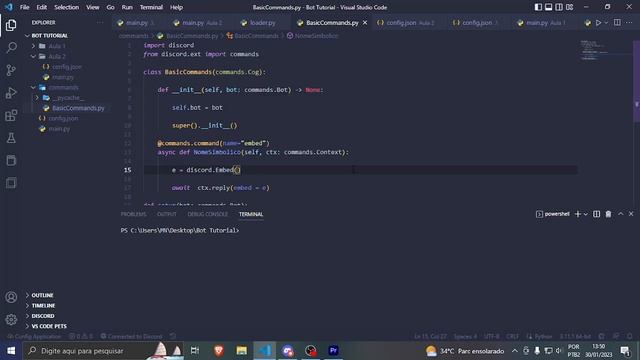Expand the DISCORD section

tap(43, 316)
